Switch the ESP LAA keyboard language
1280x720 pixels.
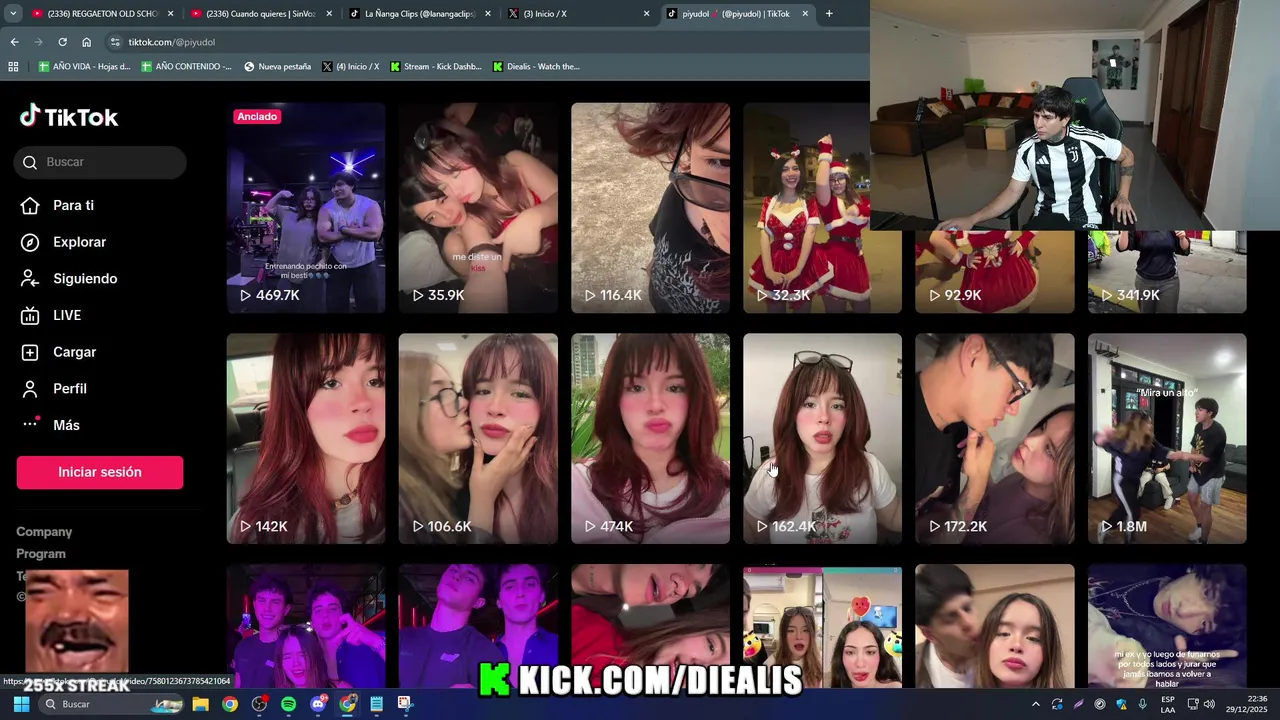pos(1168,704)
